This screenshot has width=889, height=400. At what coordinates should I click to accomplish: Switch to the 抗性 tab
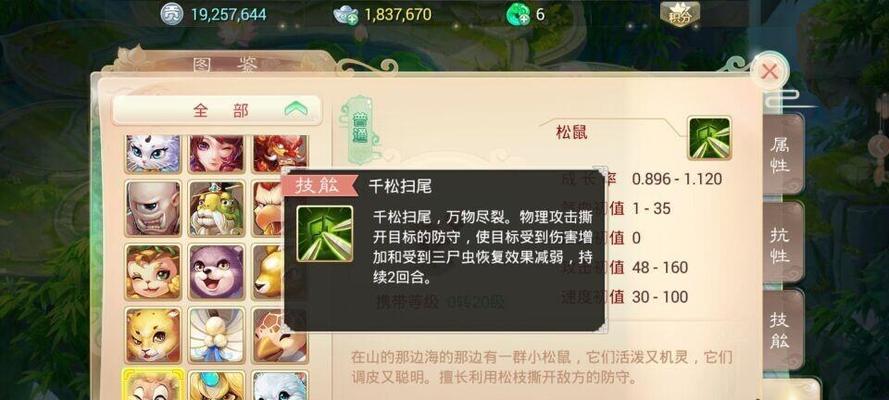[x=780, y=244]
